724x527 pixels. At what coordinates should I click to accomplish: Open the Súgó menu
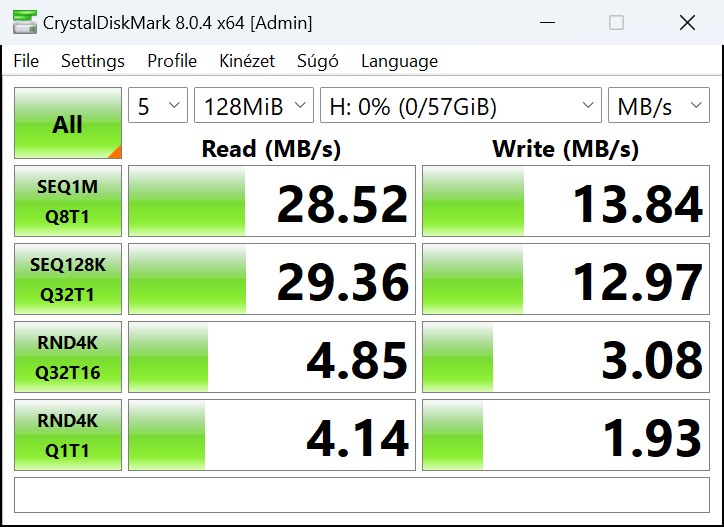[318, 61]
